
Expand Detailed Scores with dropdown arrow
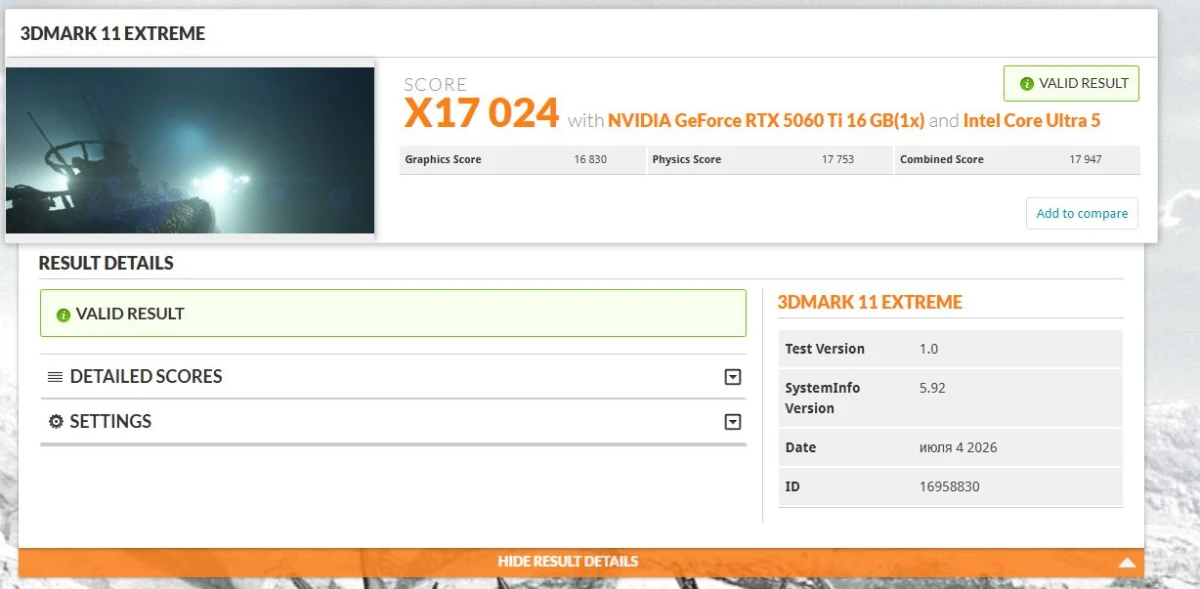click(x=732, y=377)
